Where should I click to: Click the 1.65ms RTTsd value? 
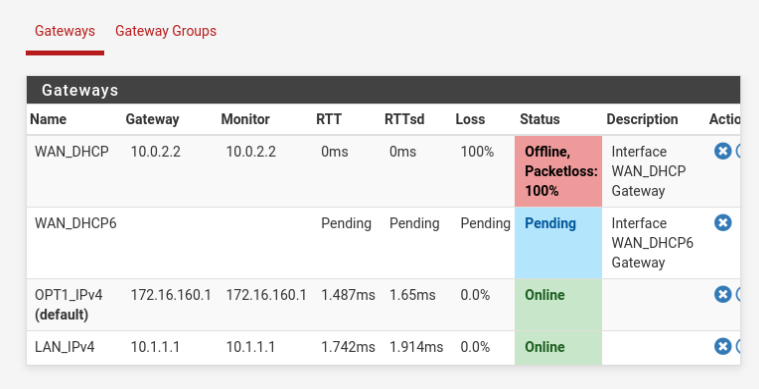click(x=412, y=295)
